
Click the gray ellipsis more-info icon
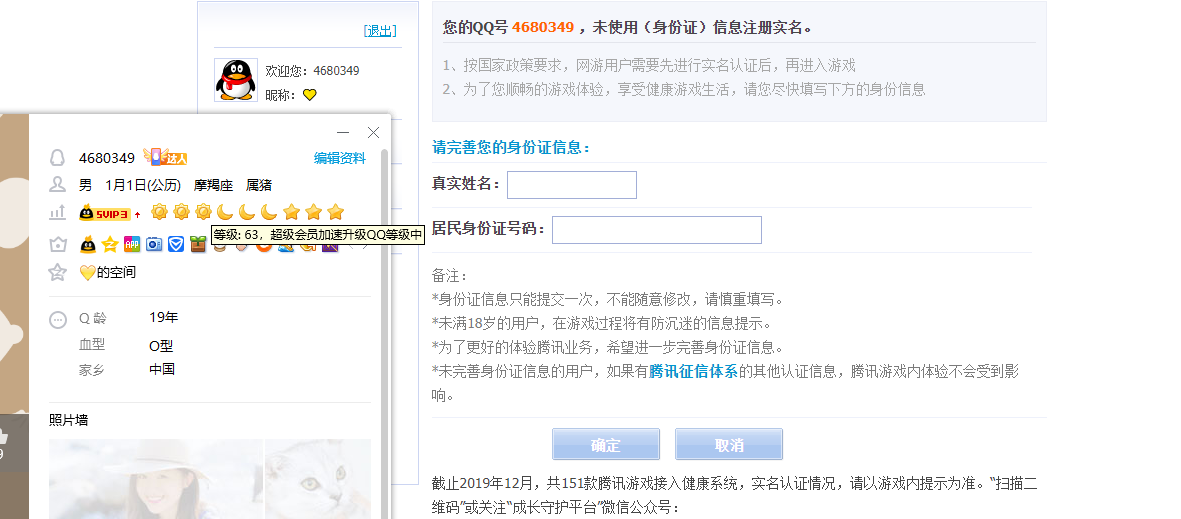57,319
